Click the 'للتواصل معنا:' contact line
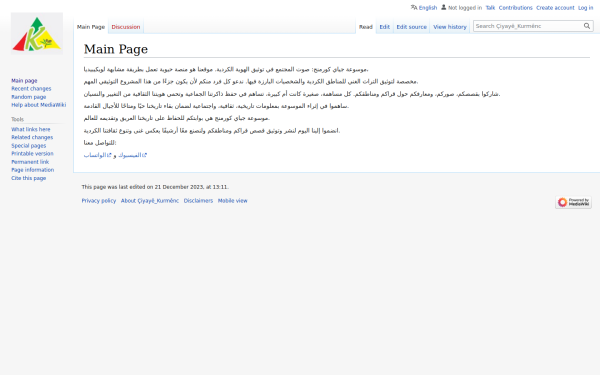This screenshot has height=375, width=600. coord(100,143)
